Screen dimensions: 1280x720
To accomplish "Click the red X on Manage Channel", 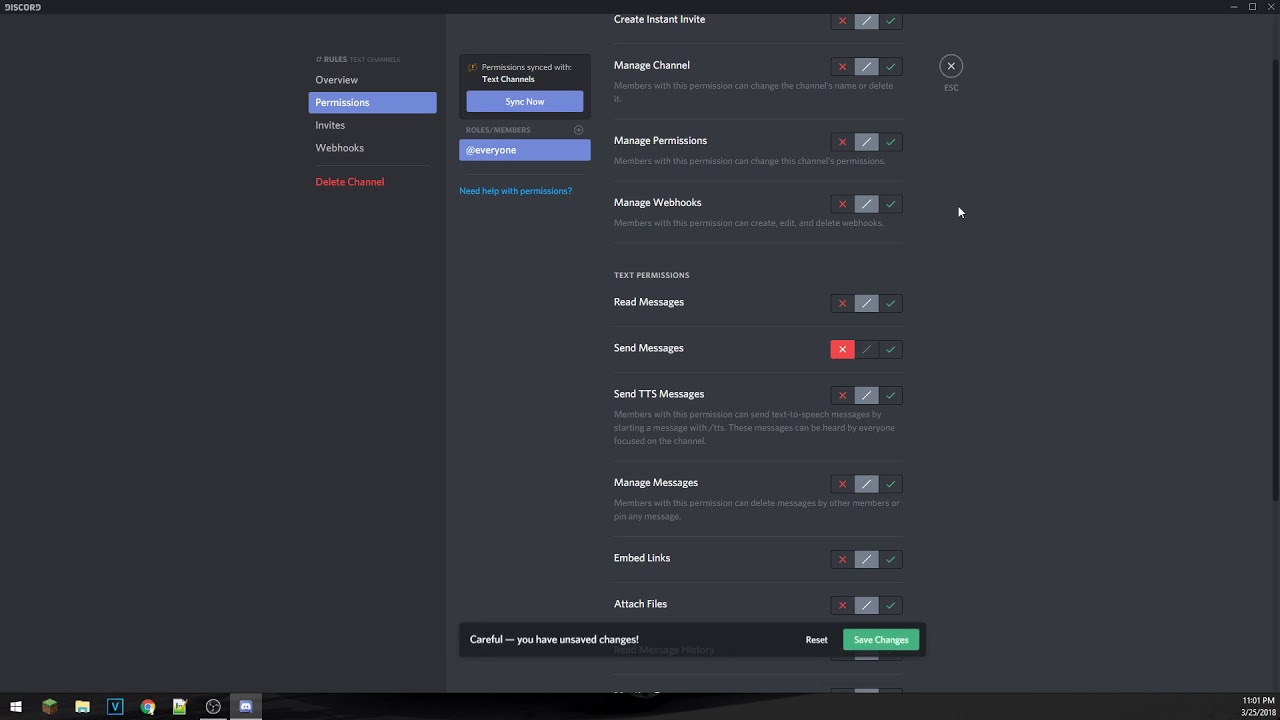I will click(x=842, y=66).
